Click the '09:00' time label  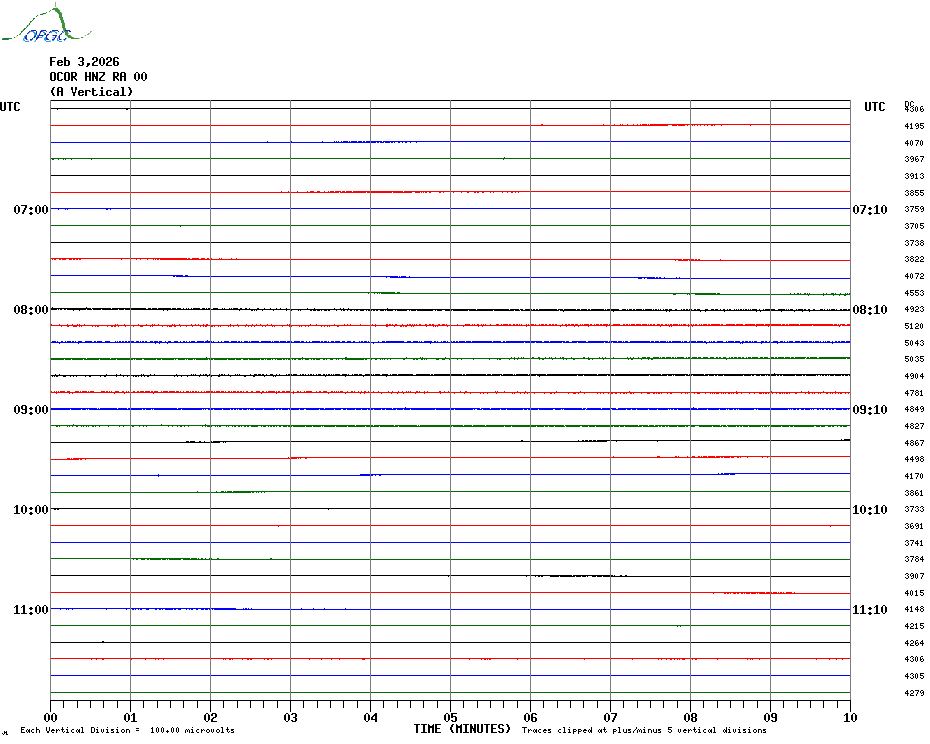(x=31, y=410)
